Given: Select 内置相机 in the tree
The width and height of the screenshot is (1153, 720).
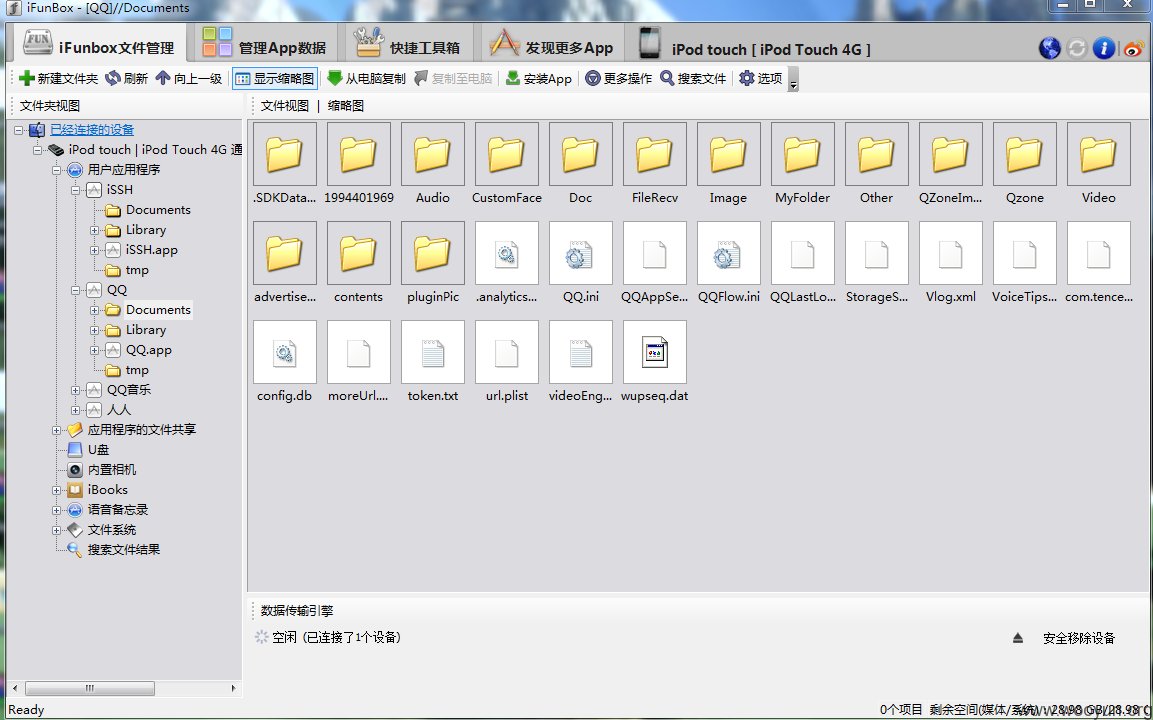Looking at the screenshot, I should pyautogui.click(x=112, y=469).
